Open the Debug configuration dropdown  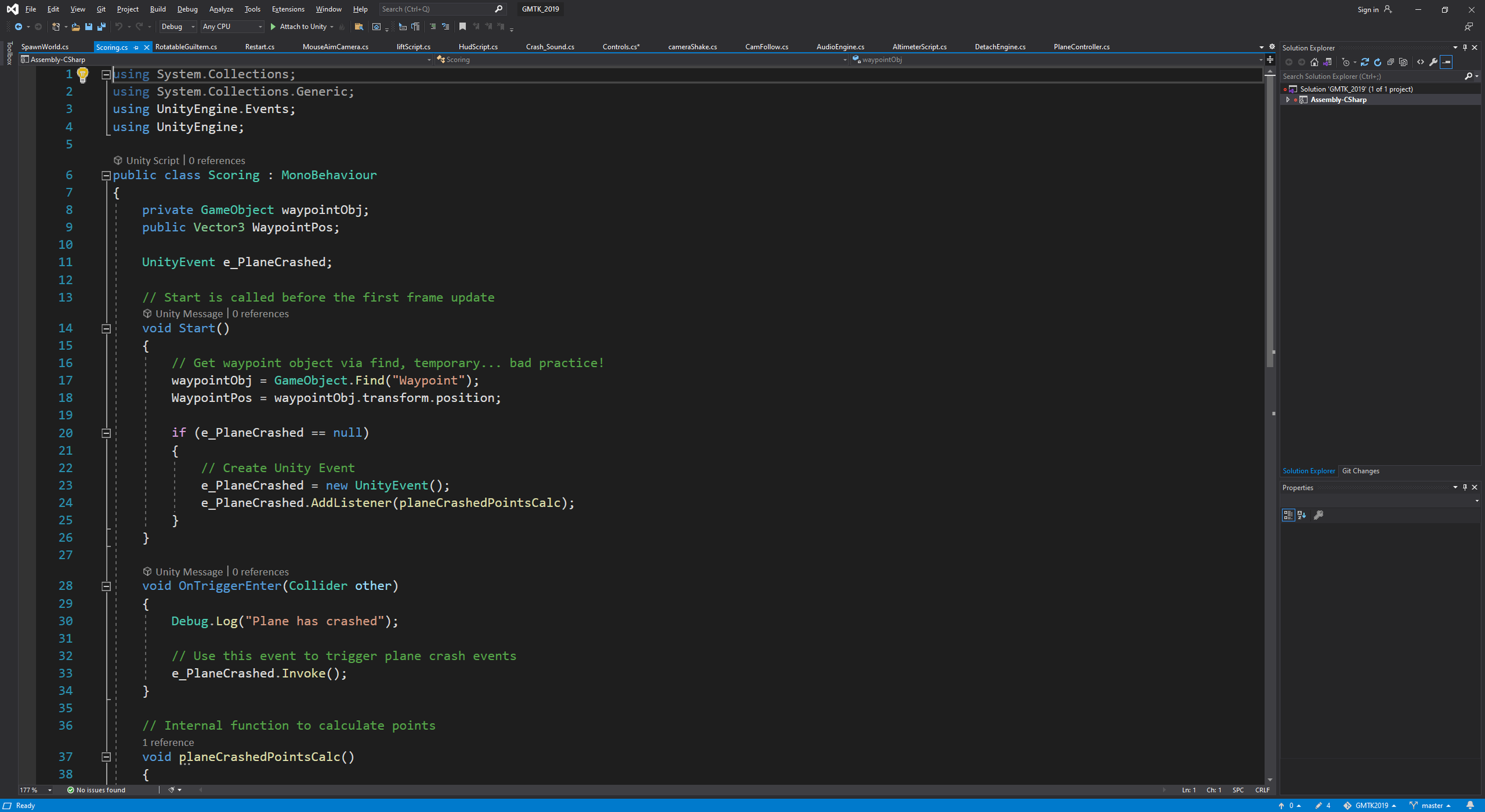click(x=178, y=27)
